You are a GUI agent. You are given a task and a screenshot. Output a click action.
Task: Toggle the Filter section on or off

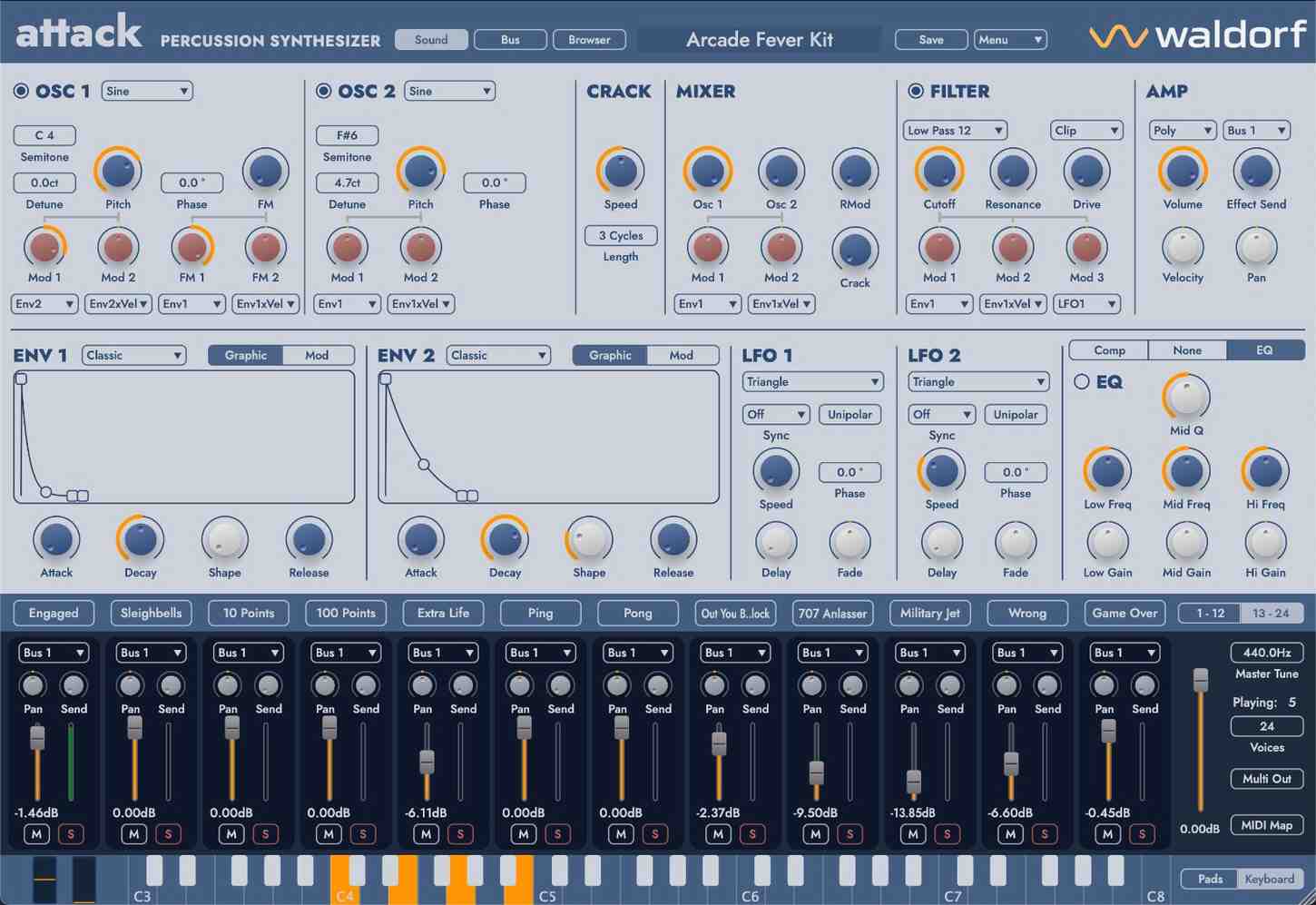(916, 91)
